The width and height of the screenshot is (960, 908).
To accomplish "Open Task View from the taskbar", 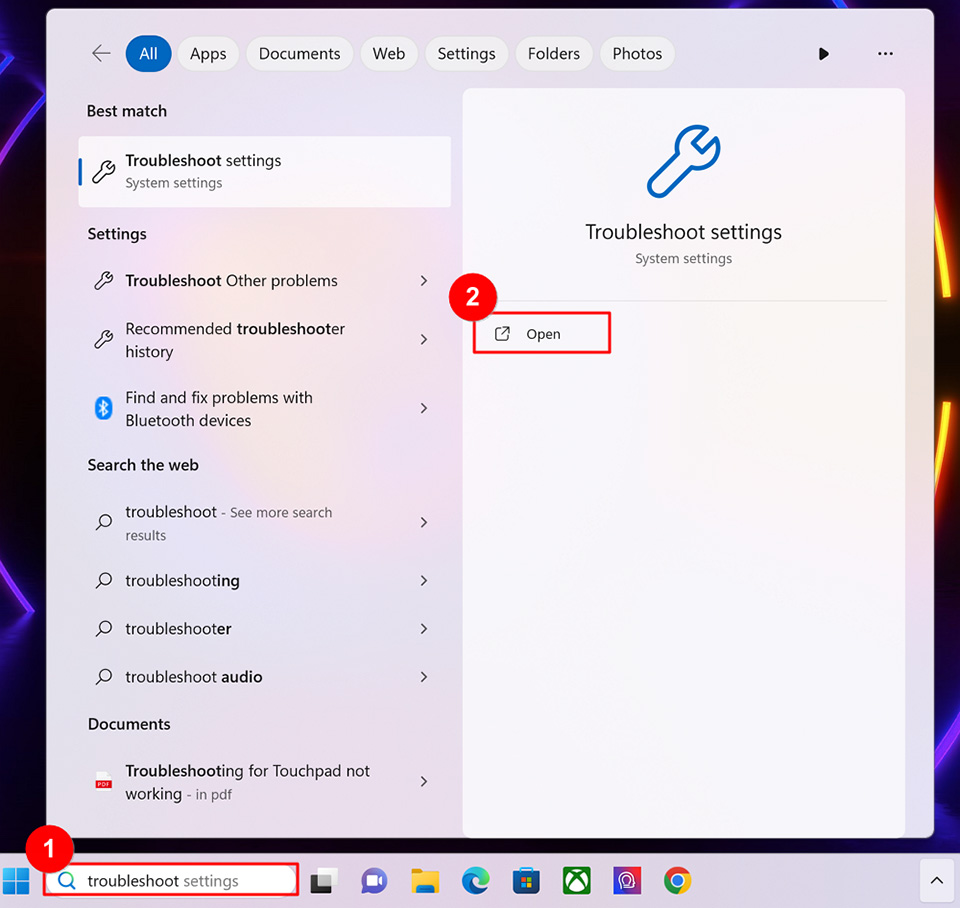I will click(323, 881).
